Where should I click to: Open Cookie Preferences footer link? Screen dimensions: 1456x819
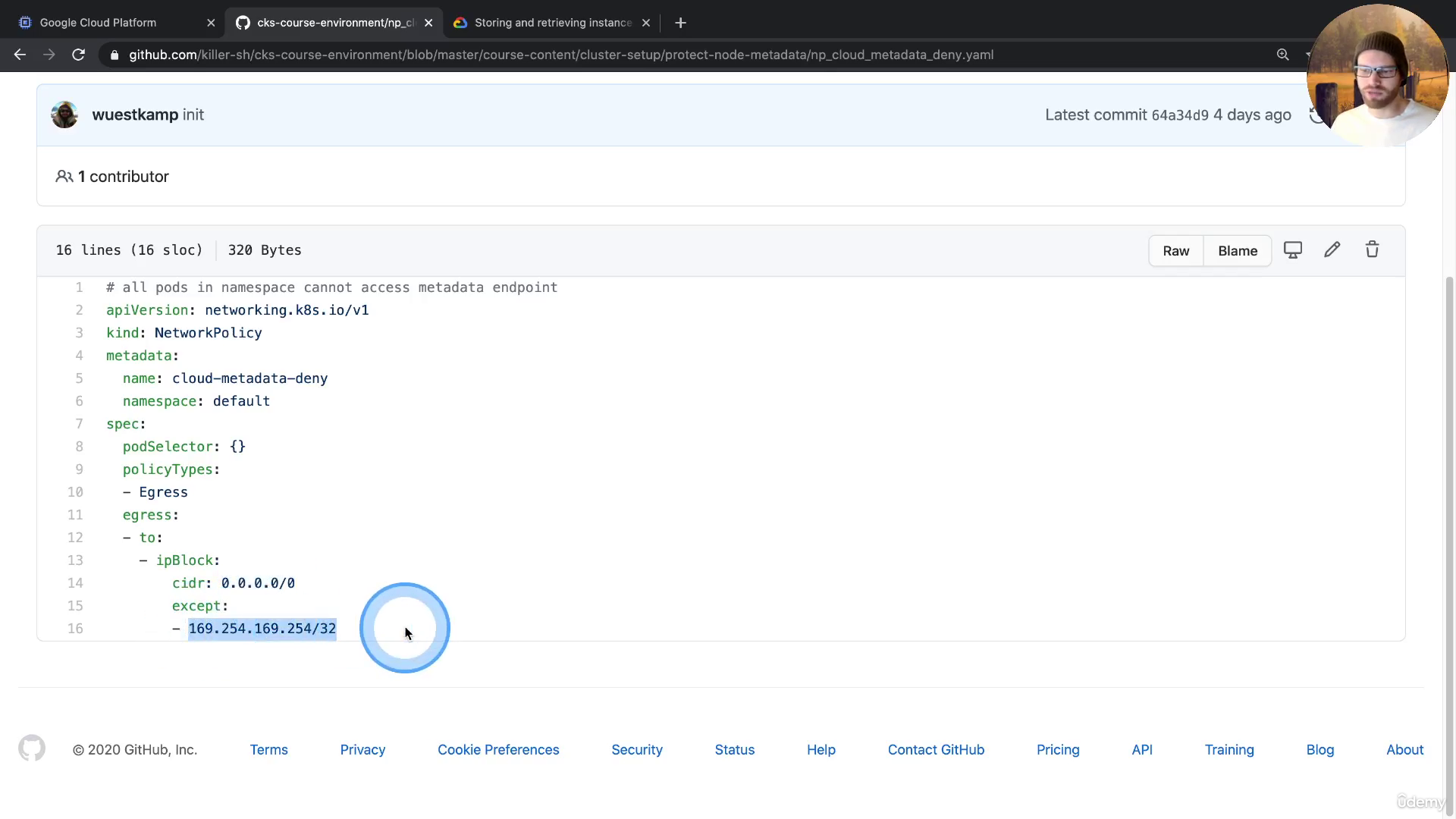[498, 749]
